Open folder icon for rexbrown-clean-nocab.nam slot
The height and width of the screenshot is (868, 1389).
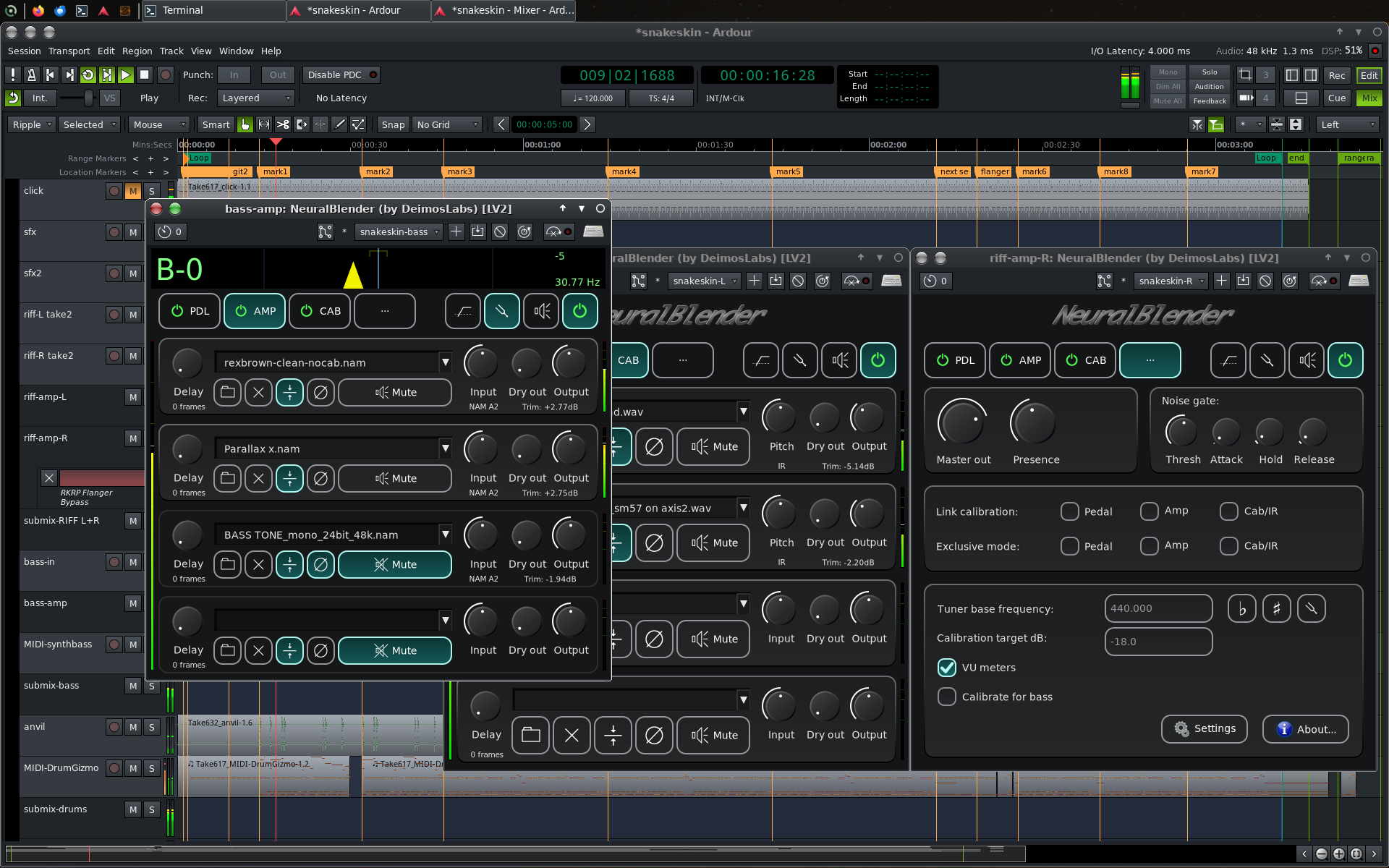pos(227,392)
